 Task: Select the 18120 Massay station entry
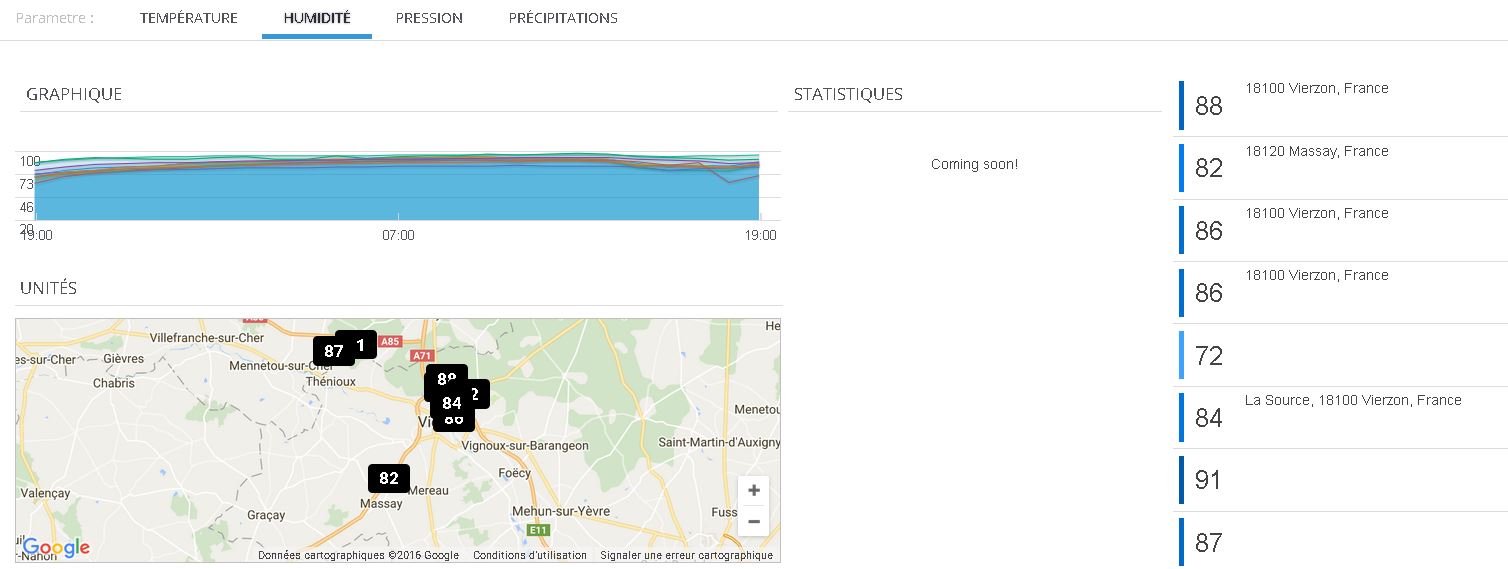pos(1340,168)
